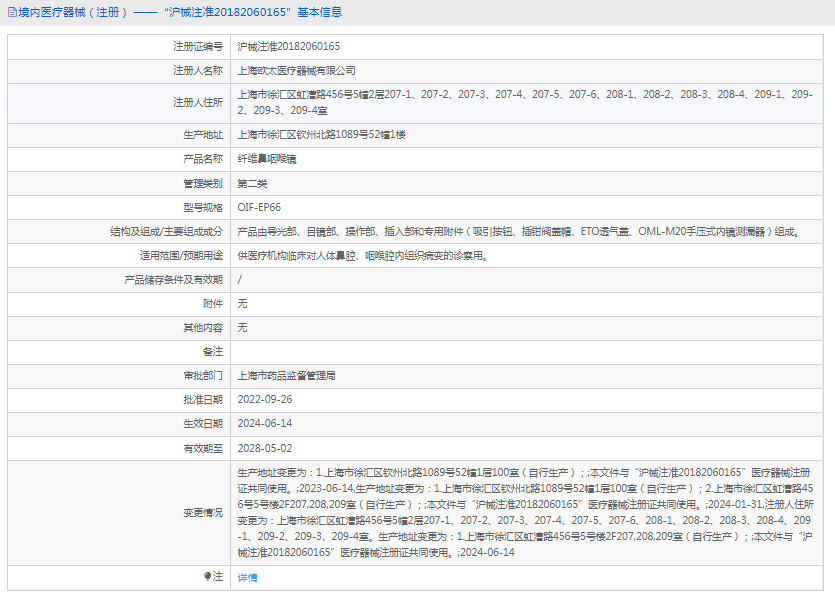Click the company name 上海欧太医疗器械有限公司
This screenshot has width=835, height=596.
[x=297, y=71]
